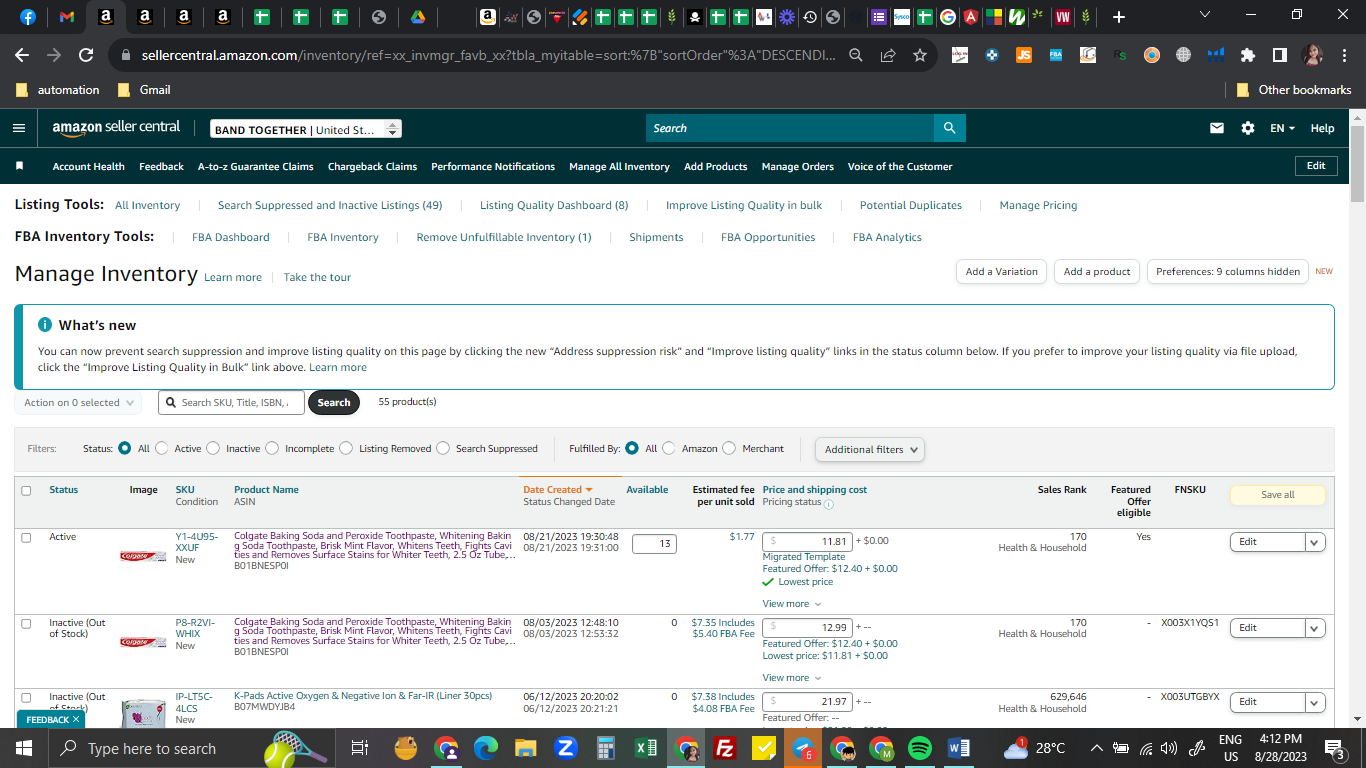The width and height of the screenshot is (1366, 768).
Task: Expand the Additional filters dropdown
Action: 870,449
